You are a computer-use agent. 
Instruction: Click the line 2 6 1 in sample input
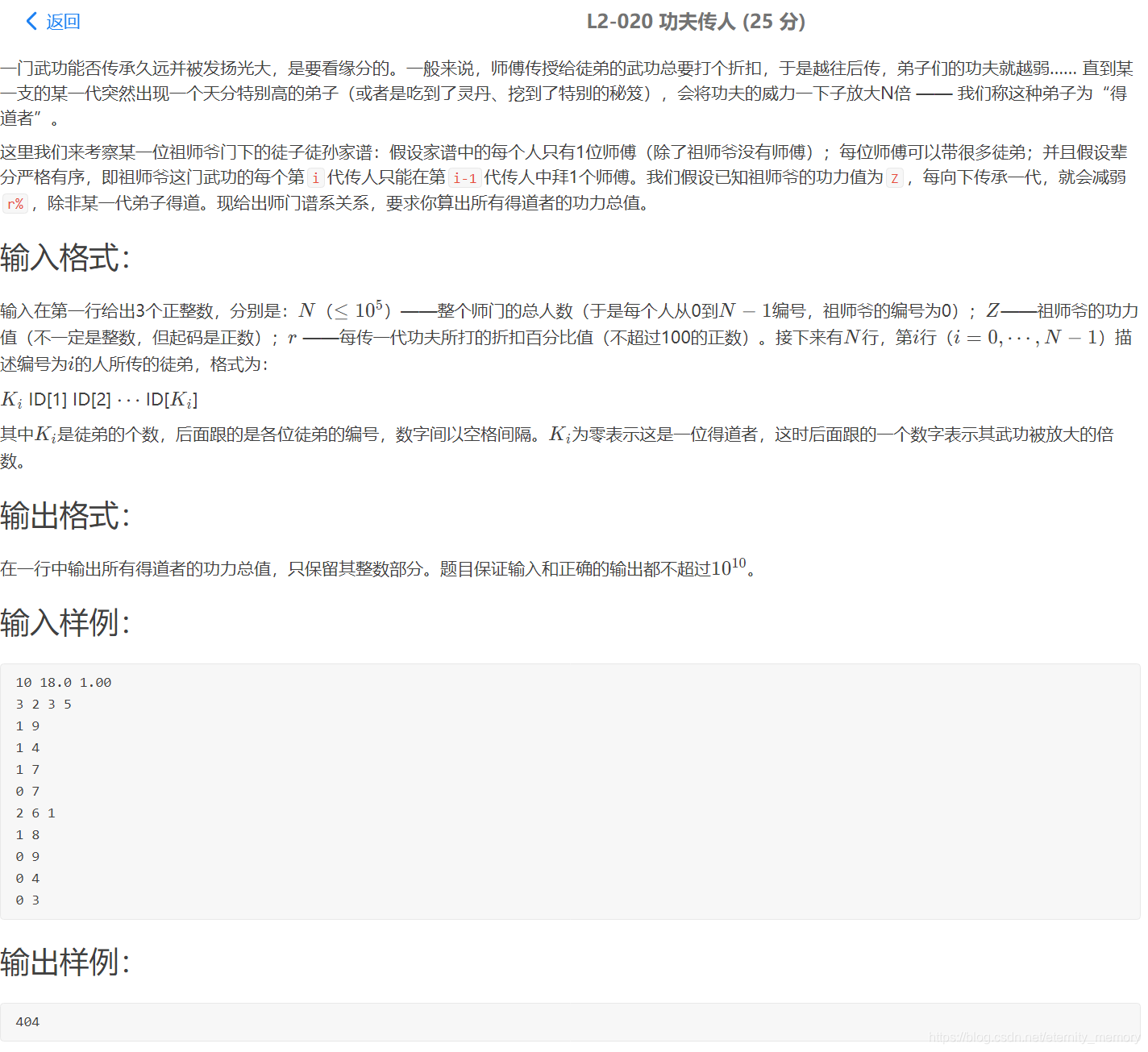[x=35, y=813]
